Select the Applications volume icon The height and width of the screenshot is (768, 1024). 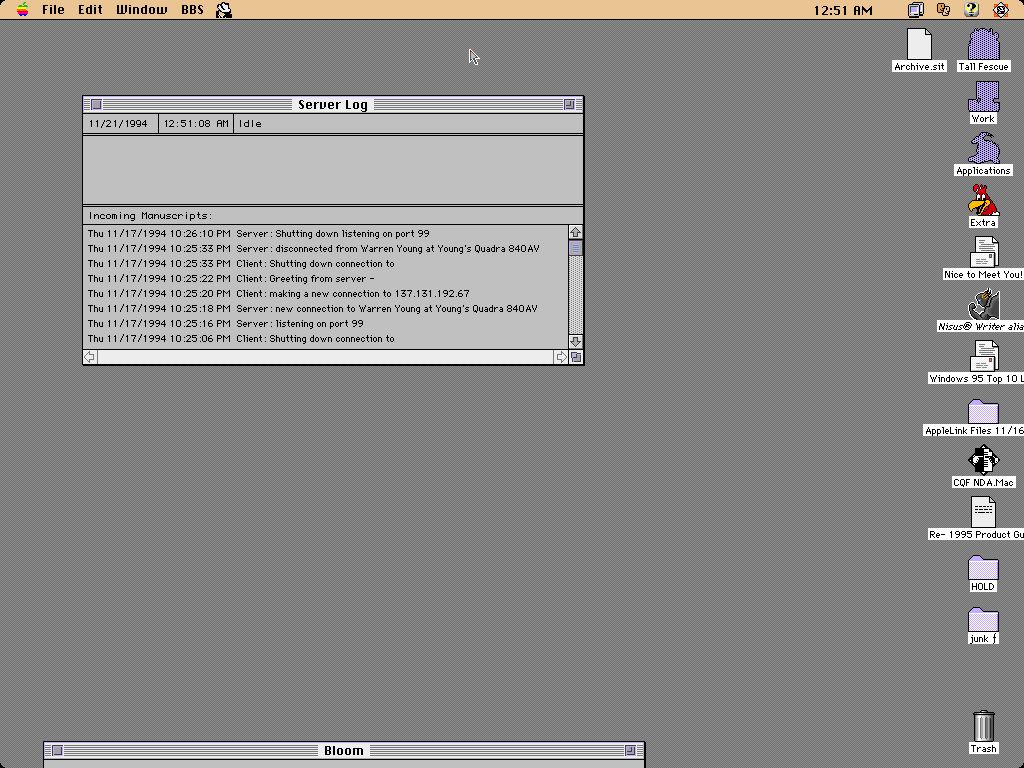click(983, 149)
